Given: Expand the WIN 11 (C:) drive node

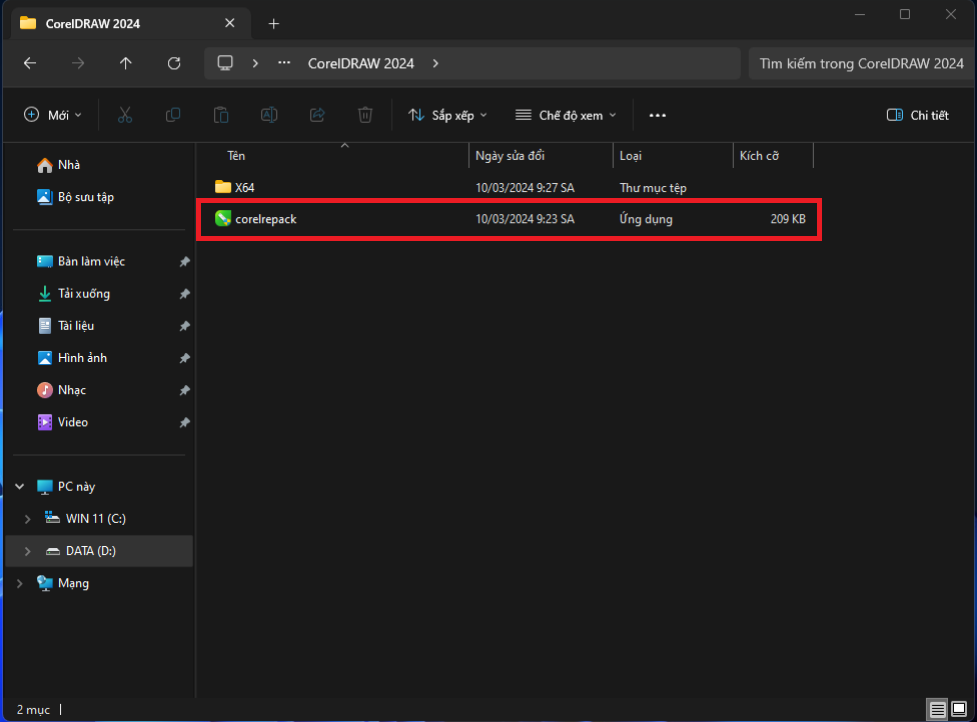Looking at the screenshot, I should 27,519.
